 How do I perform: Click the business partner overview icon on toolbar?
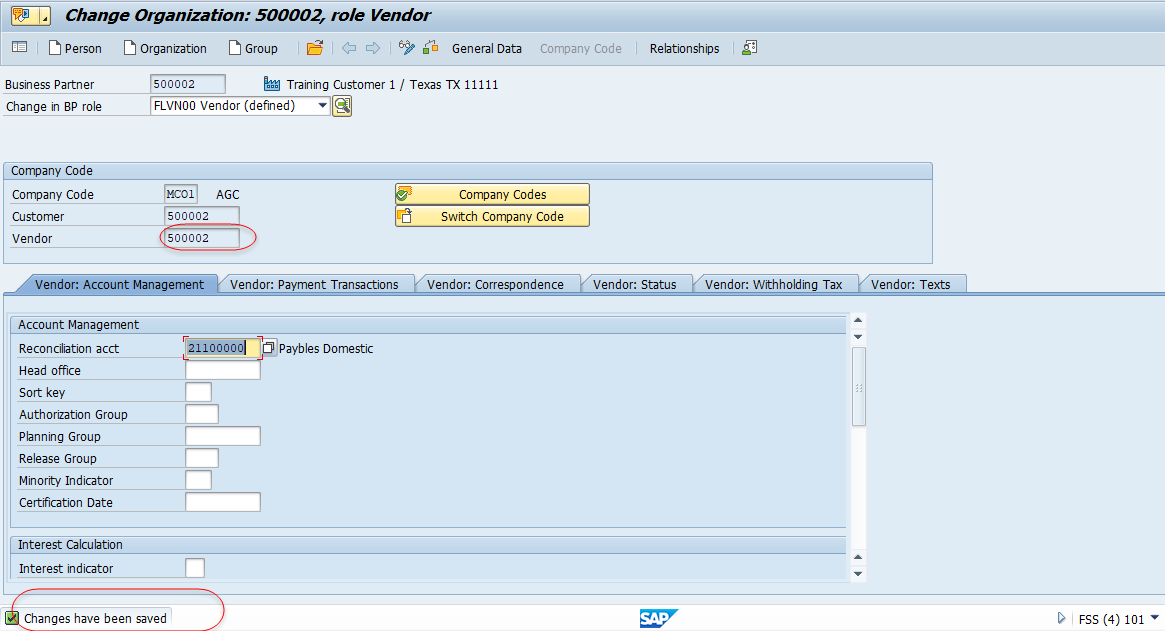pos(20,48)
